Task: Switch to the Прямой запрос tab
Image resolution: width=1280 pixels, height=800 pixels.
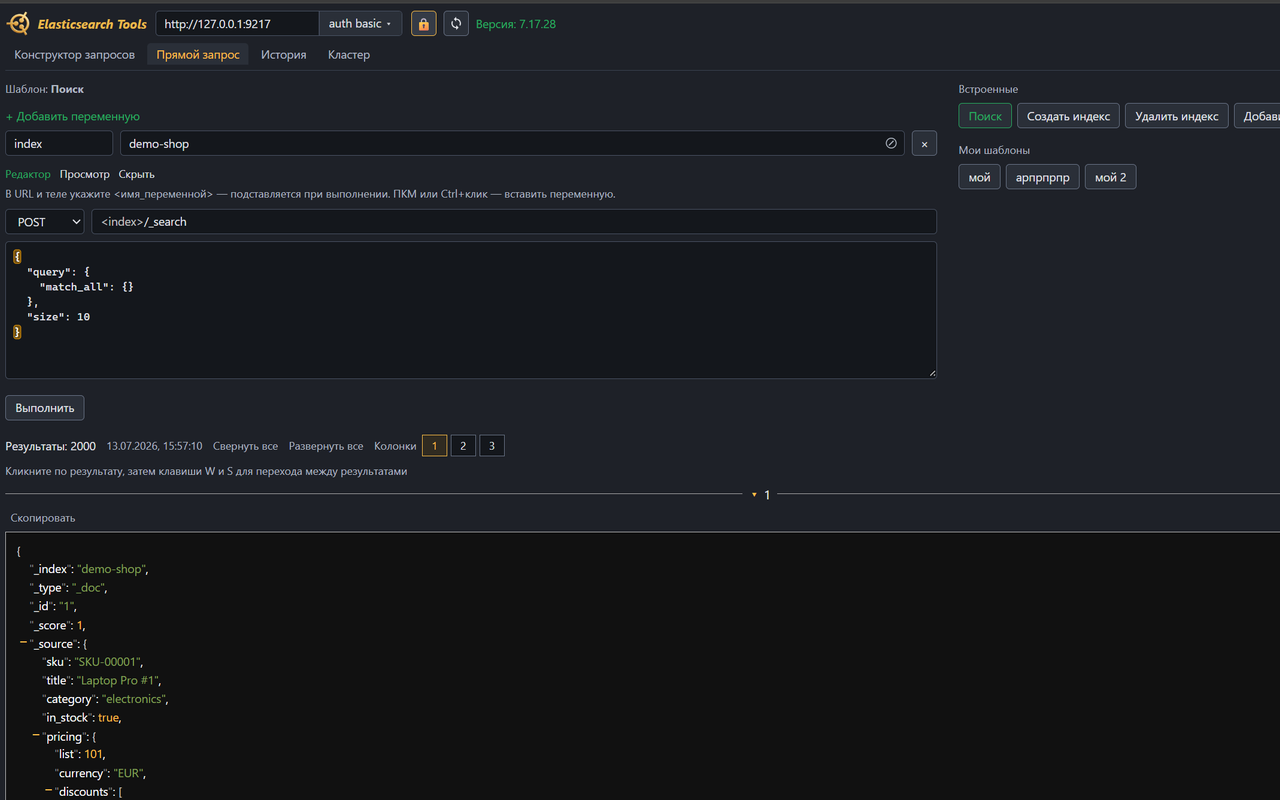Action: point(198,55)
